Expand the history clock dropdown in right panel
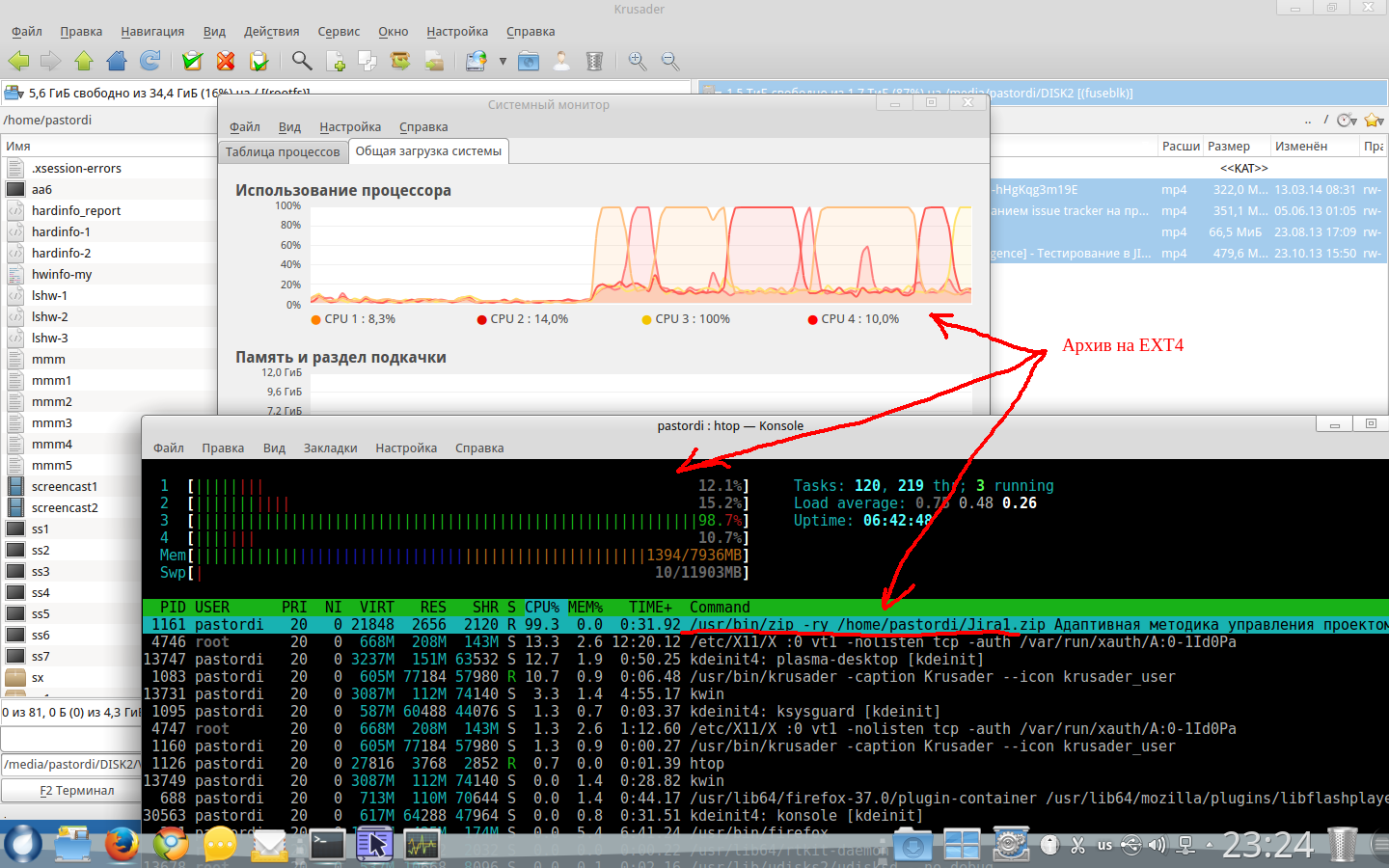This screenshot has height=868, width=1389. click(1348, 120)
